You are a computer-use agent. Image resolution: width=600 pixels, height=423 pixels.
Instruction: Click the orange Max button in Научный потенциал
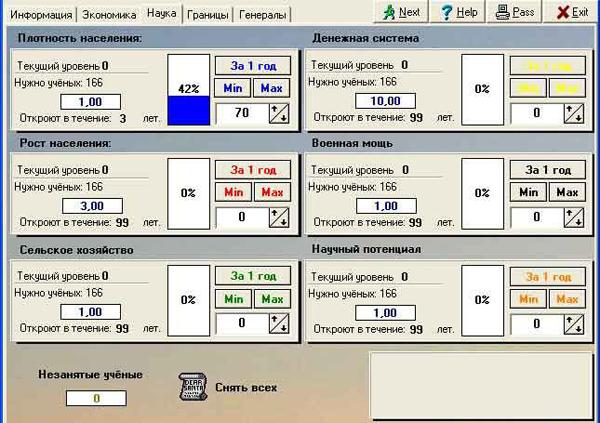pyautogui.click(x=566, y=298)
